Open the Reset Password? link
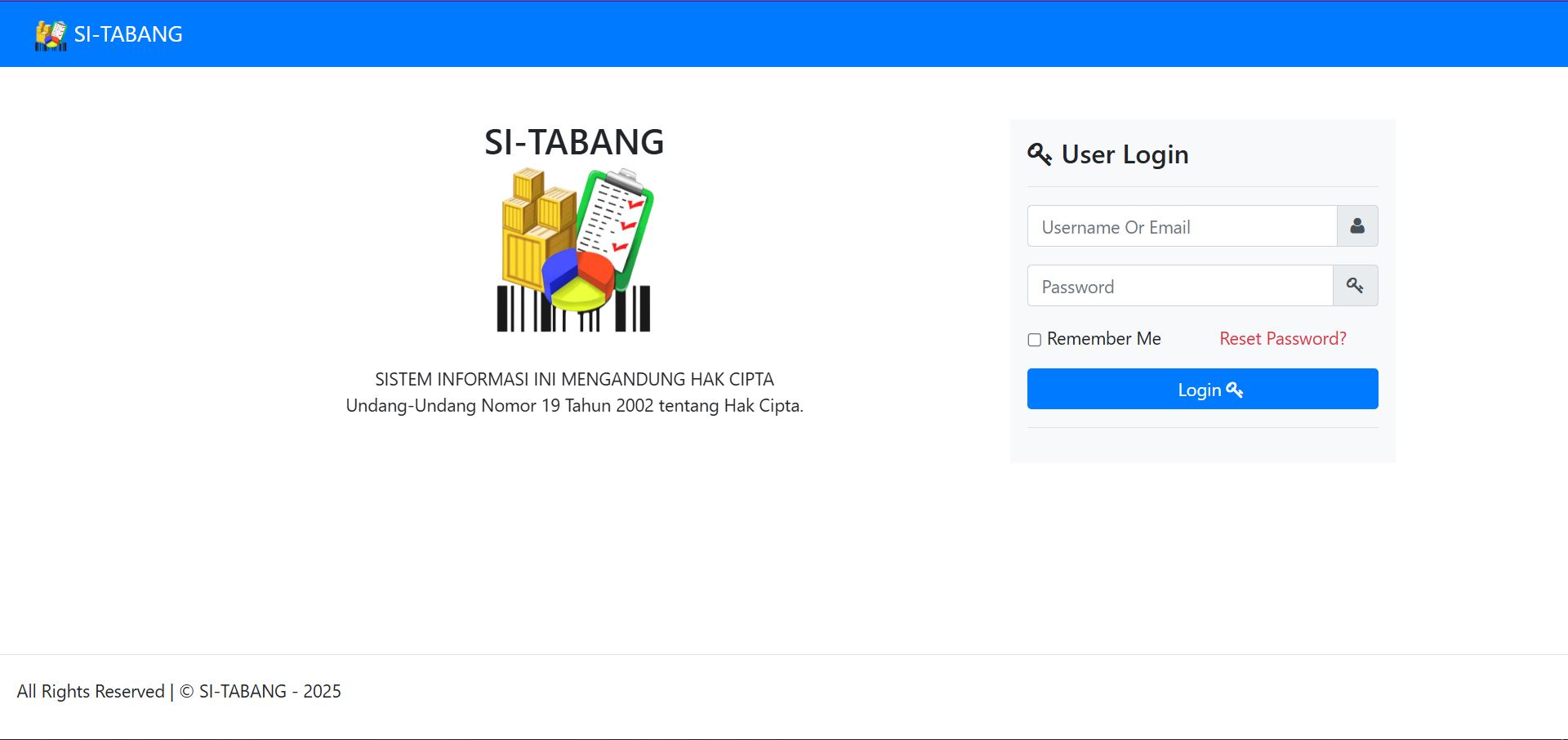 [1282, 339]
